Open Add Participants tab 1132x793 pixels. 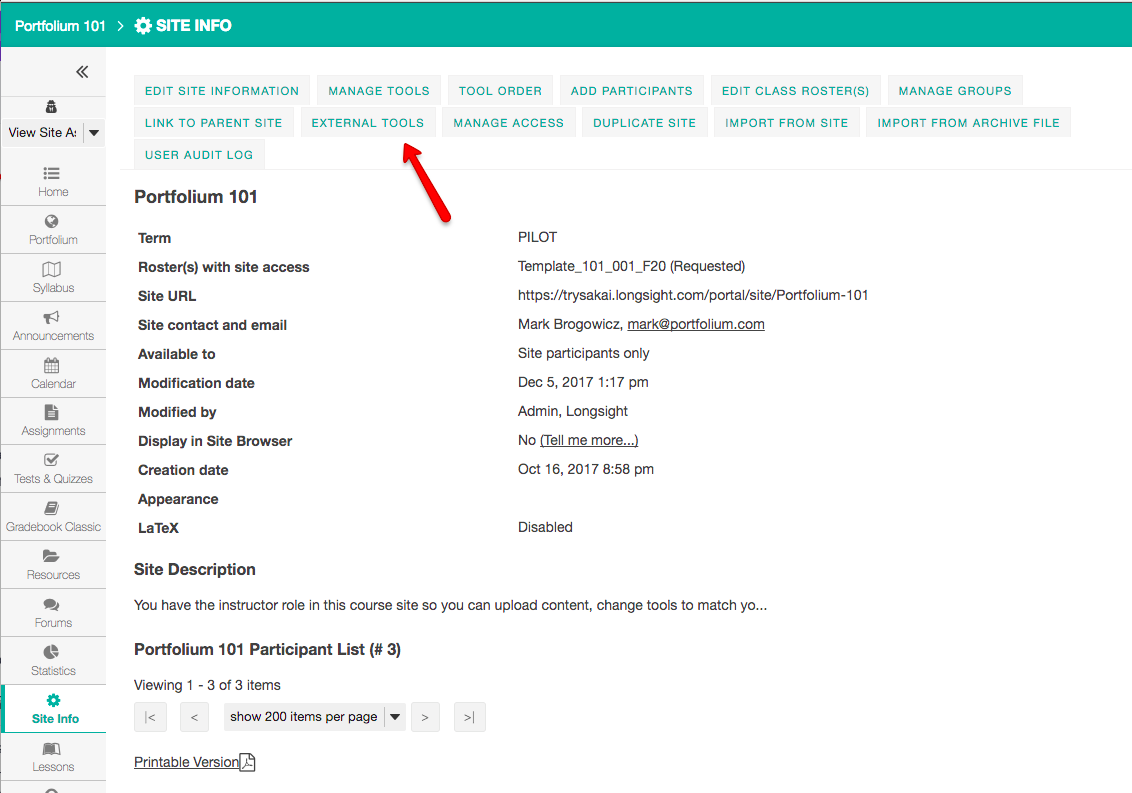point(632,91)
